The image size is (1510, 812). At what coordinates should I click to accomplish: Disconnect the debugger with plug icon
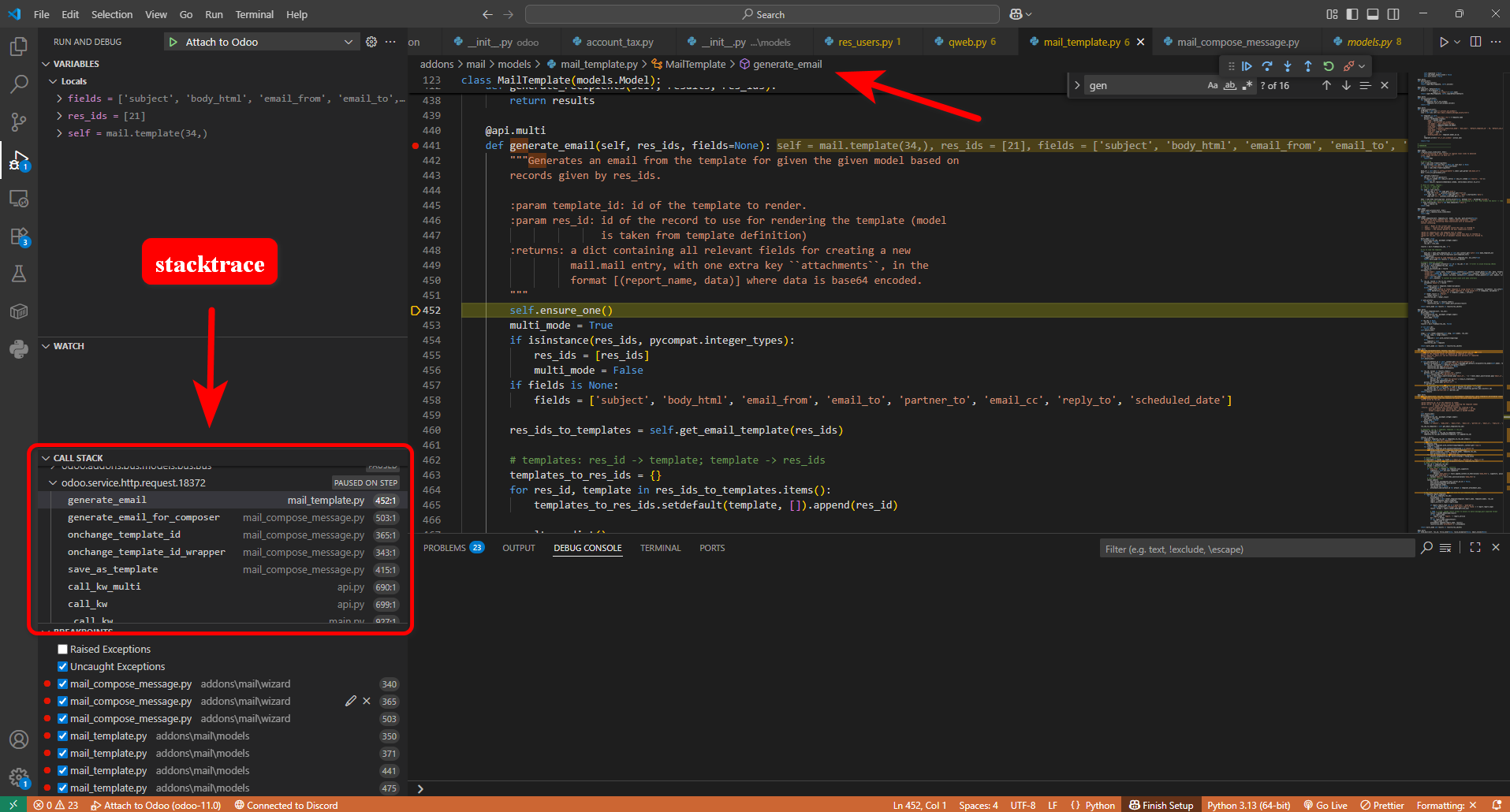[x=1349, y=66]
